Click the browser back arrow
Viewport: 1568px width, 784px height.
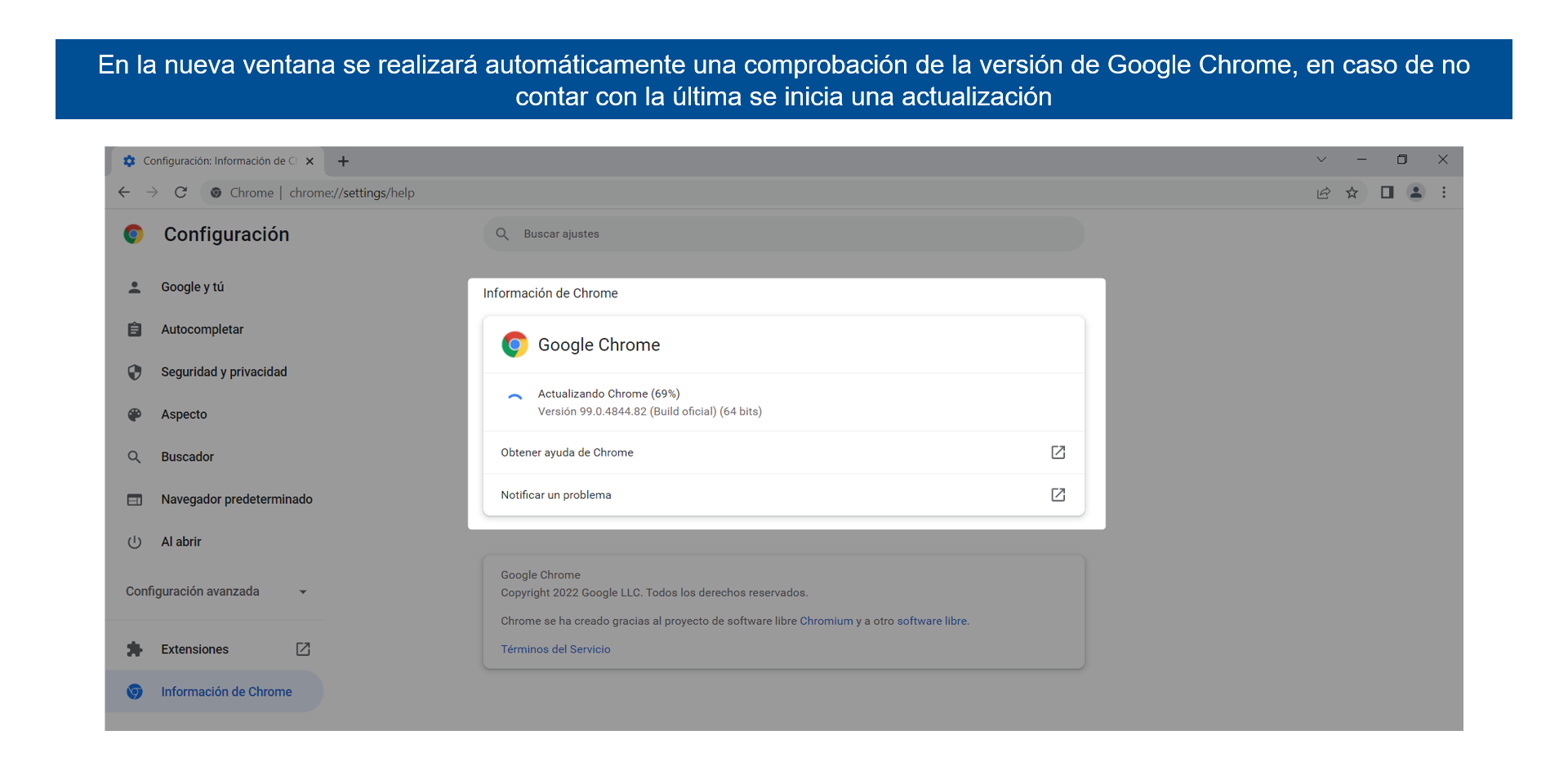pyautogui.click(x=124, y=193)
